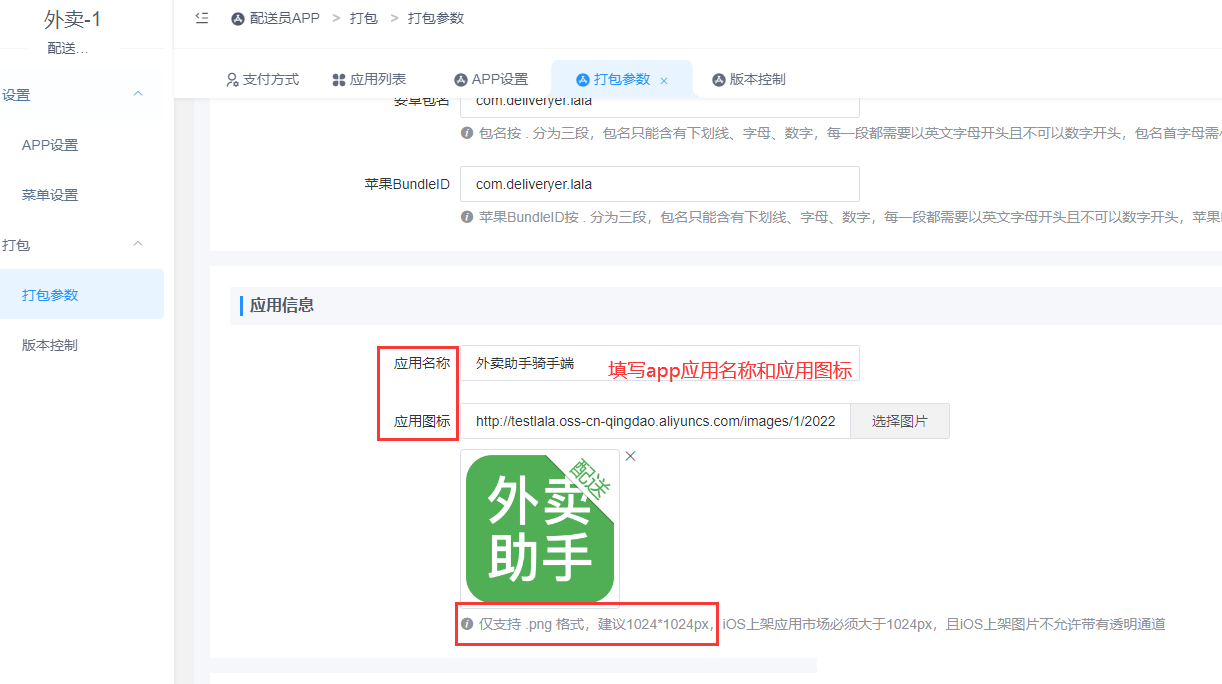Image resolution: width=1222 pixels, height=684 pixels.
Task: Collapse the 设置 sidebar group
Action: pyautogui.click(x=139, y=94)
